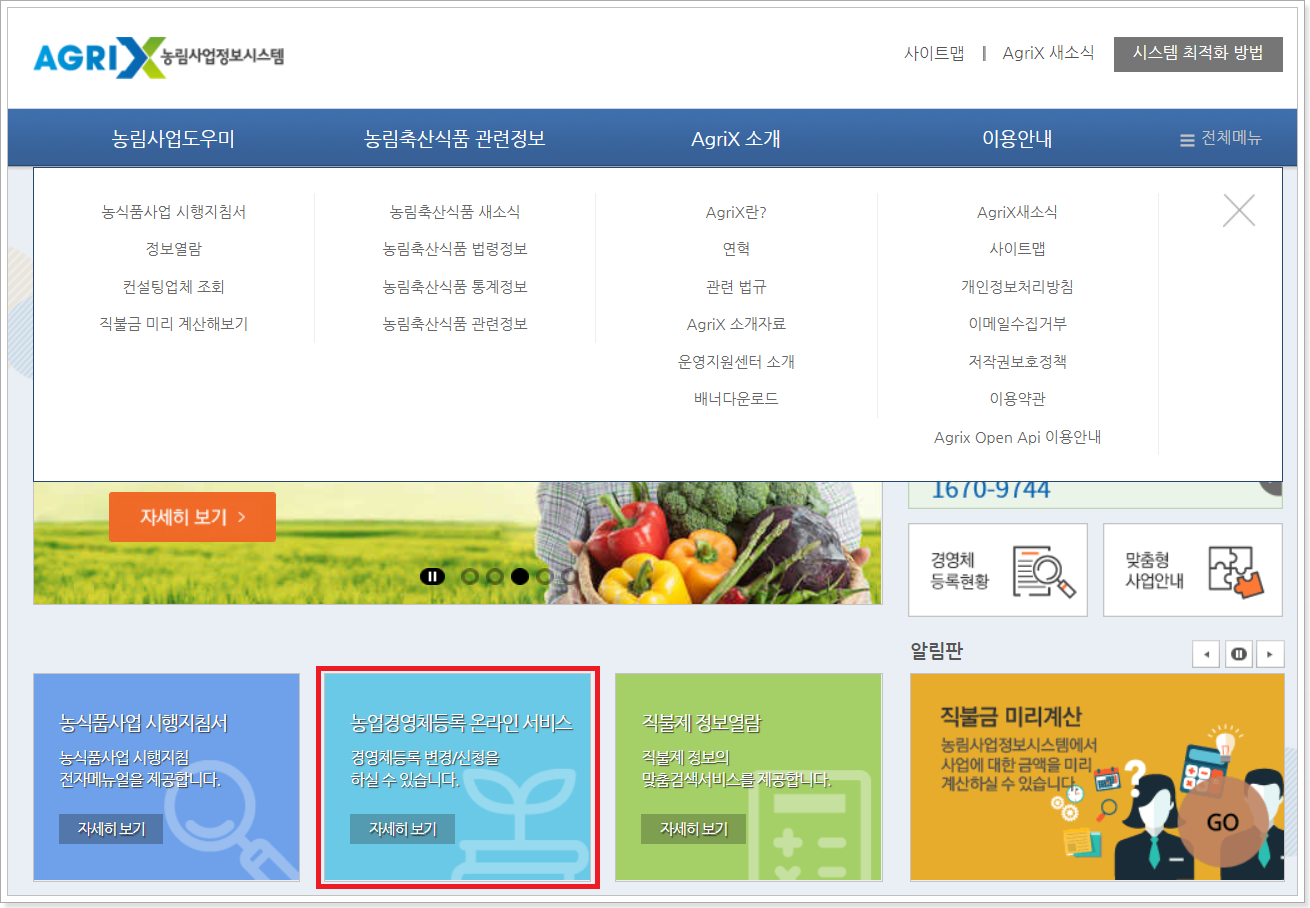Viewport: 1310px width, 908px height.
Task: Open the AgriX 소개 dropdown menu
Action: [734, 138]
